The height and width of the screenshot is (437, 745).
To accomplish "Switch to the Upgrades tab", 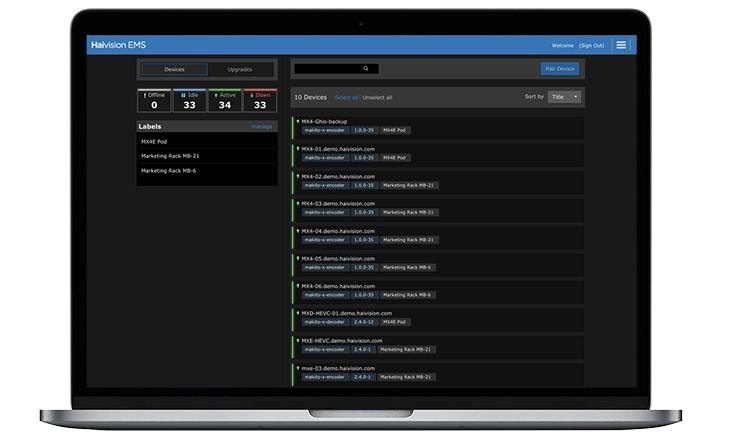I will click(x=240, y=69).
